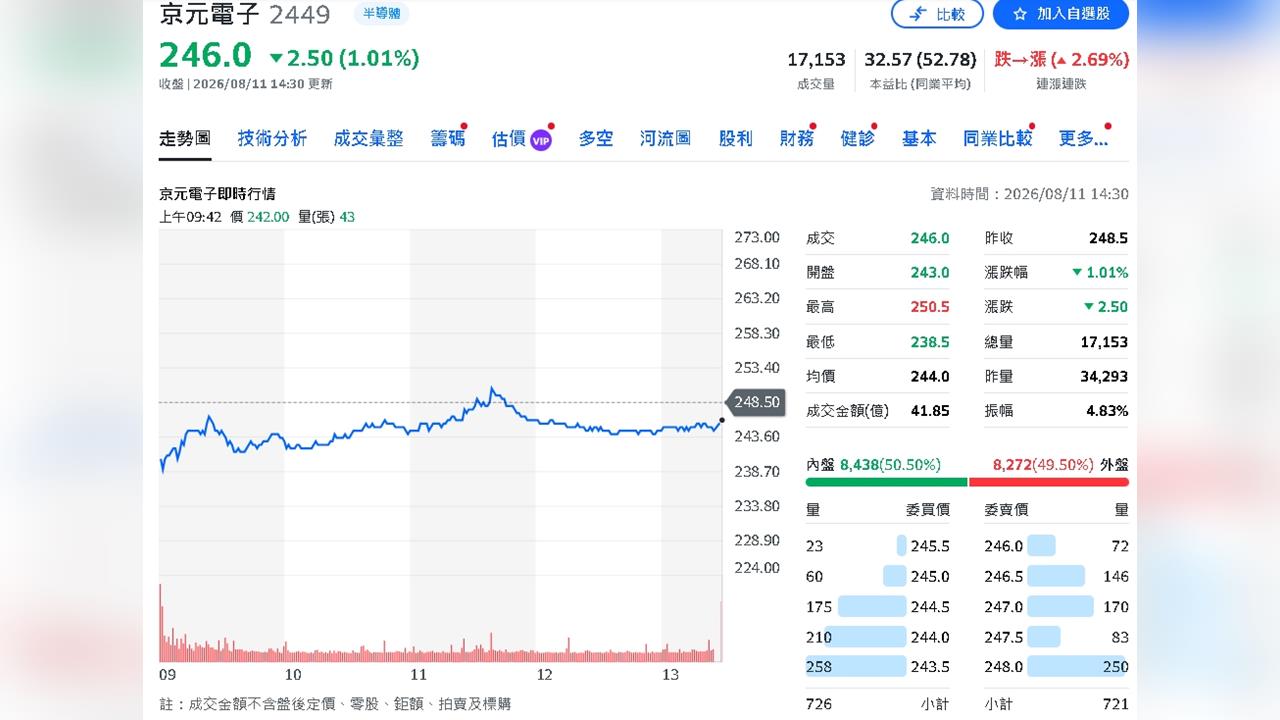The height and width of the screenshot is (720, 1280).
Task: Select the 走勢圖 tab
Action: coord(185,139)
